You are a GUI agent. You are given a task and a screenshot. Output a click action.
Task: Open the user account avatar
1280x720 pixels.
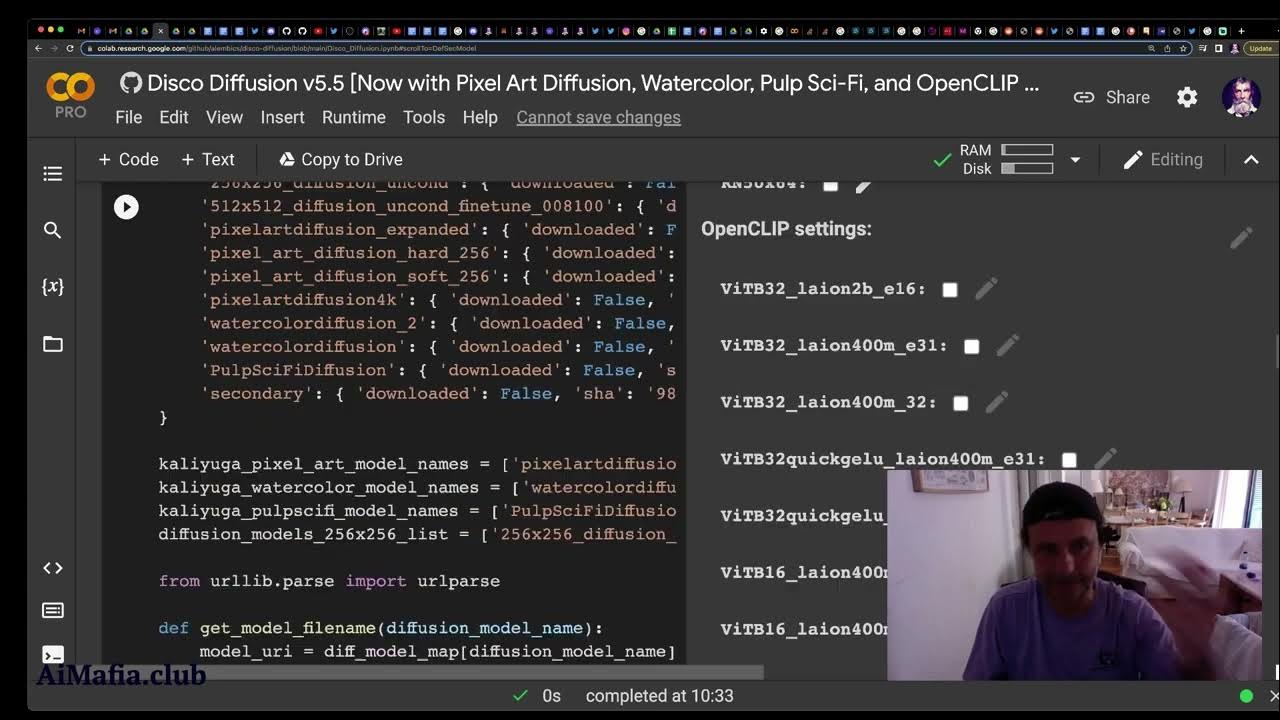pyautogui.click(x=1241, y=97)
